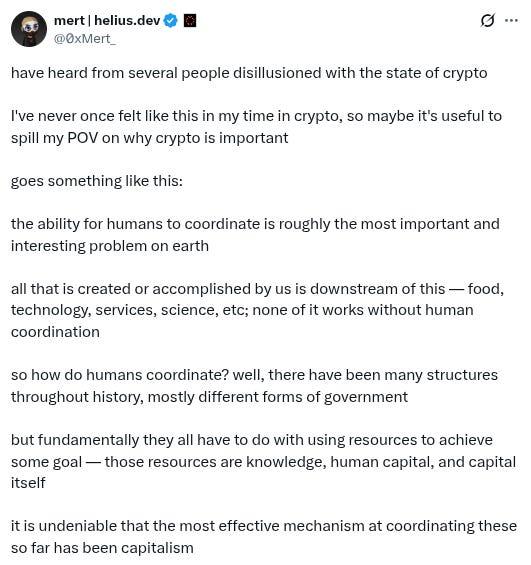Click the line 'it is undeniable that the most'
The width and height of the screenshot is (531, 565).
click(x=264, y=526)
